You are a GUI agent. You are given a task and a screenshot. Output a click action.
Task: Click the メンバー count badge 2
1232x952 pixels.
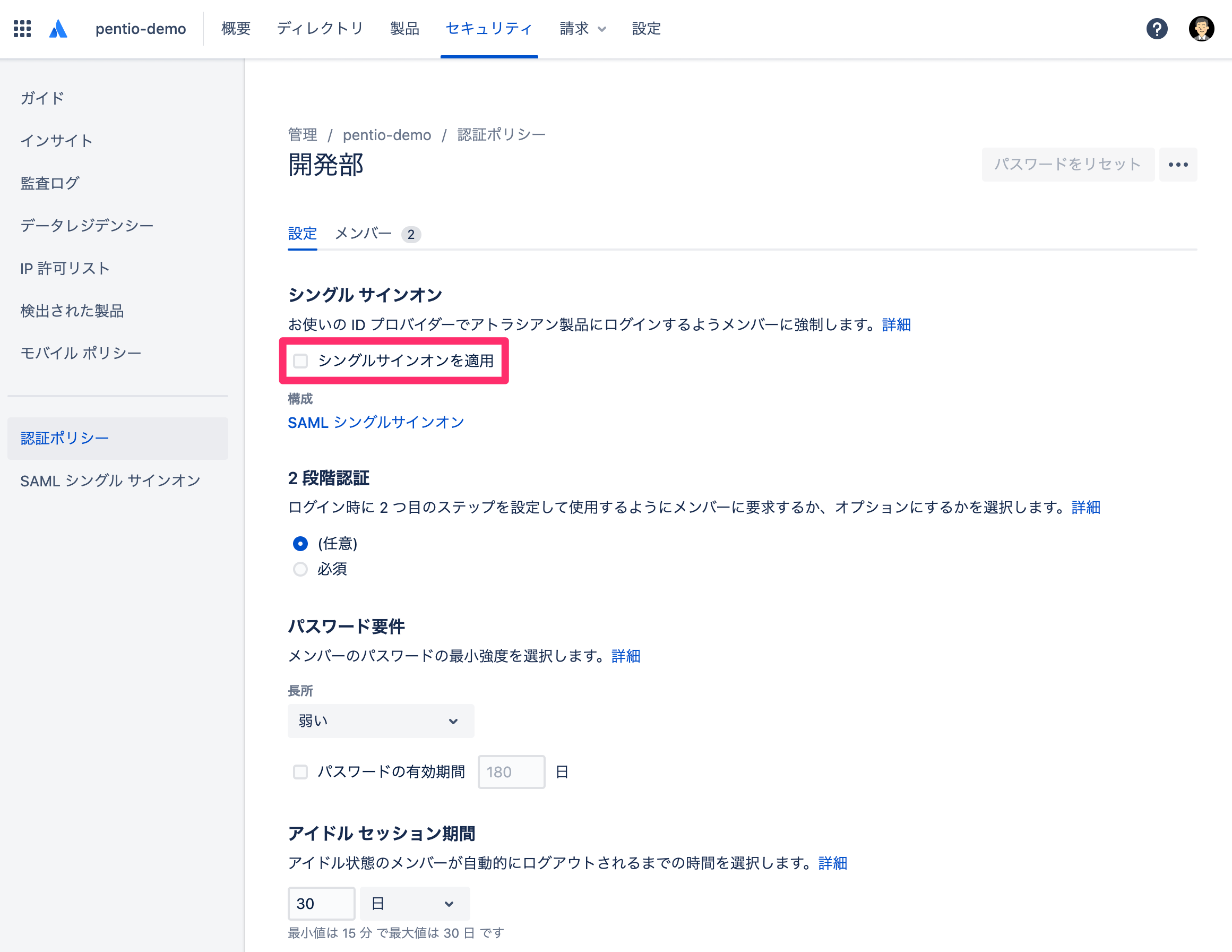(411, 235)
